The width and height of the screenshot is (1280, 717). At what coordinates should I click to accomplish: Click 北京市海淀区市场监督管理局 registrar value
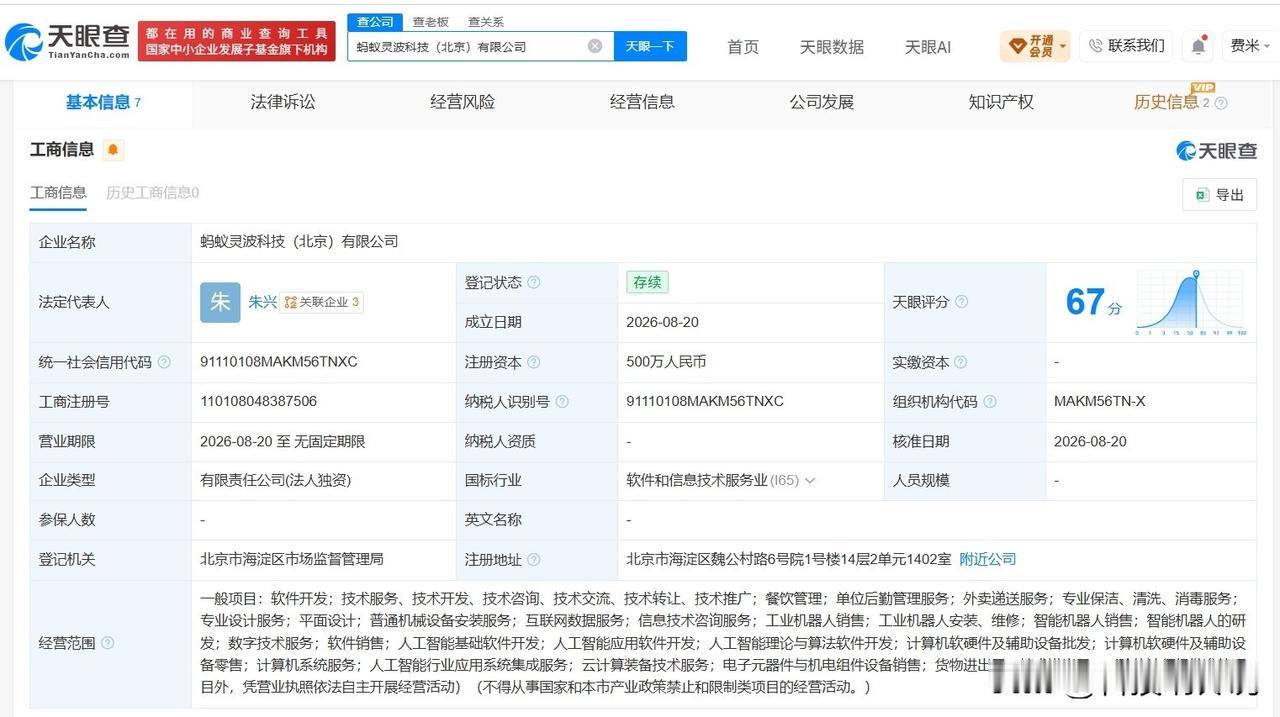coord(292,559)
